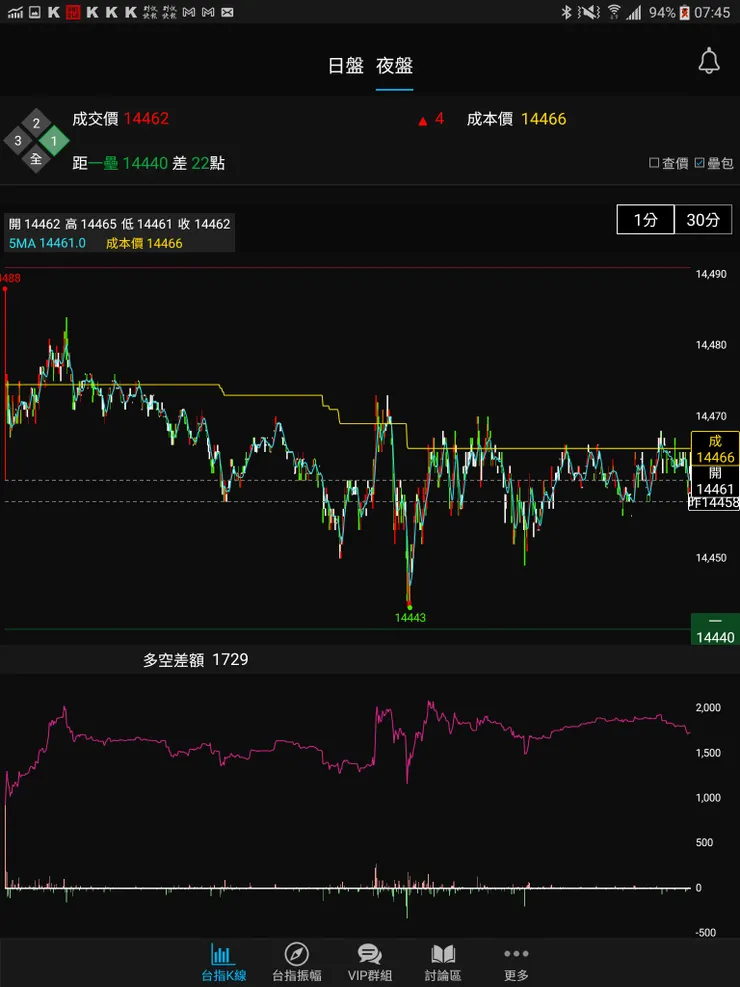Image resolution: width=740 pixels, height=987 pixels.
Task: Tap the 開 14461 axis label
Action: click(715, 482)
